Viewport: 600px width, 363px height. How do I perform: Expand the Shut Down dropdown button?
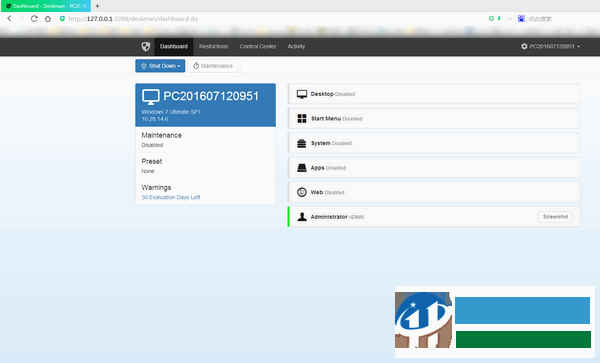(x=160, y=66)
